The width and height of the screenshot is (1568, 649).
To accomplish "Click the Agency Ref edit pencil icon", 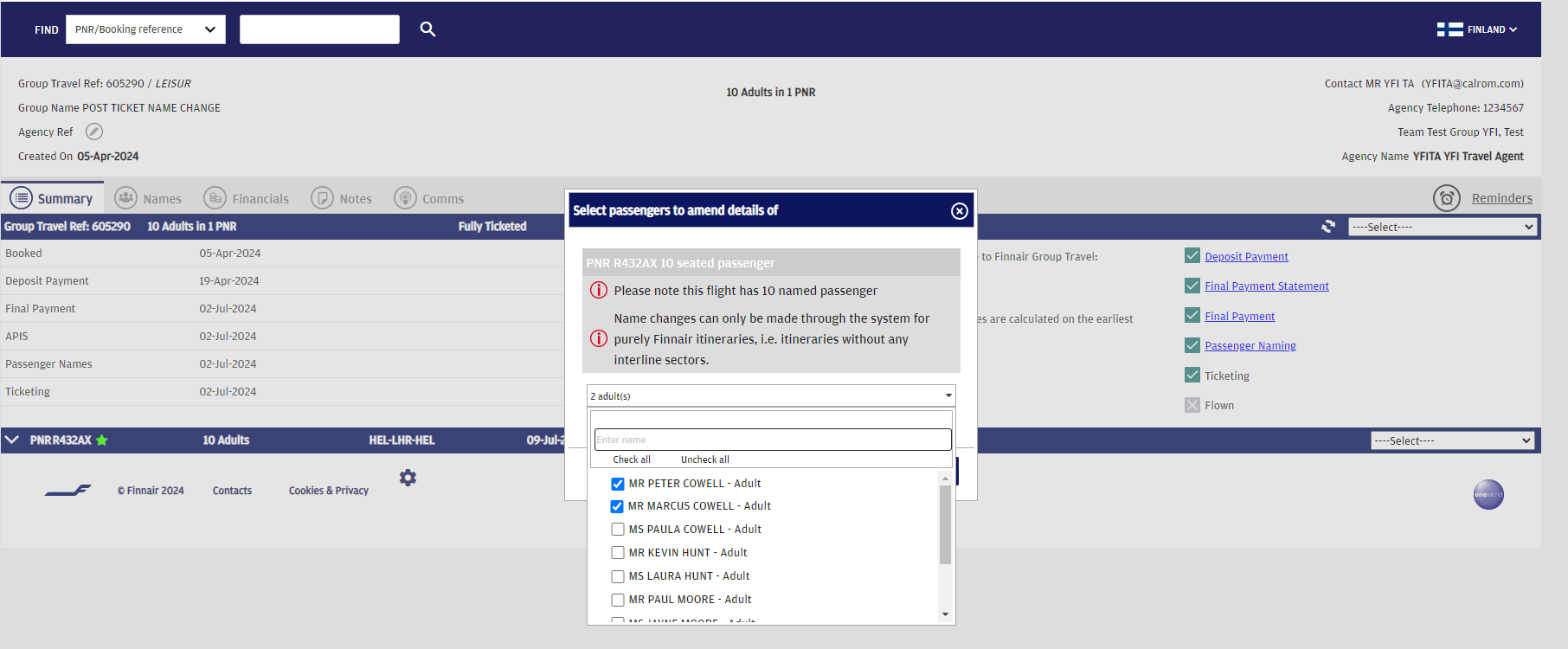I will [94, 132].
